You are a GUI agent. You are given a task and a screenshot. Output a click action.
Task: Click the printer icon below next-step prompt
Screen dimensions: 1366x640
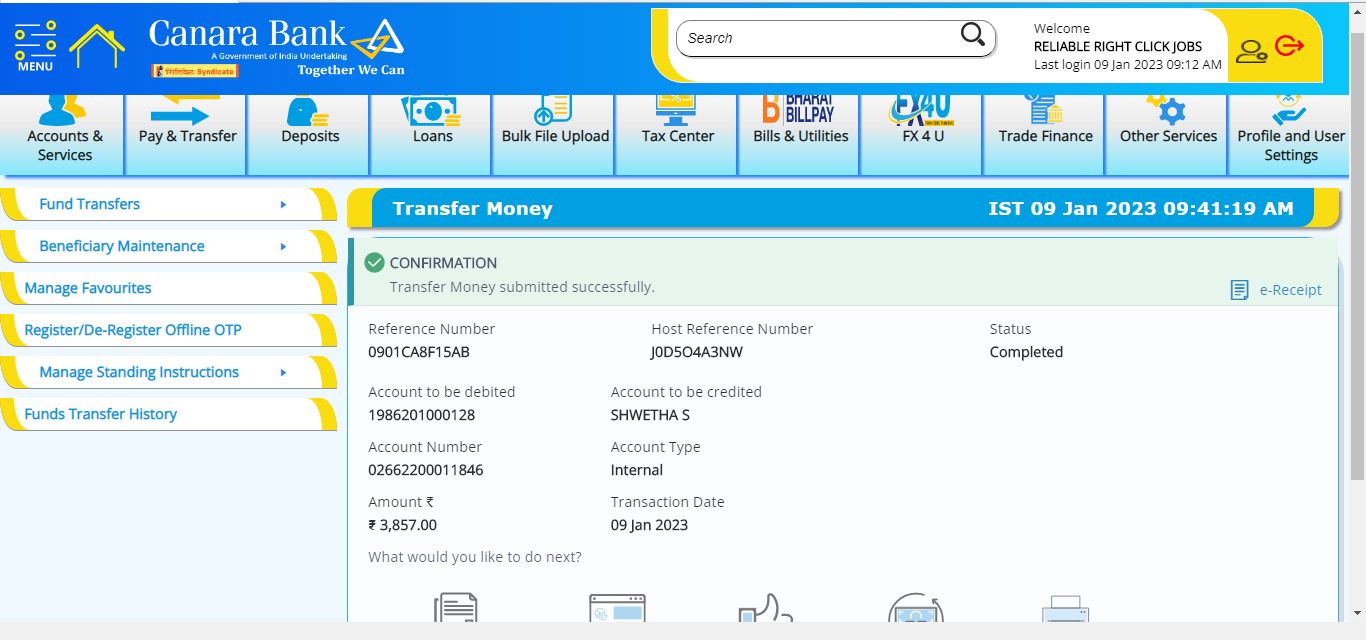[1065, 610]
